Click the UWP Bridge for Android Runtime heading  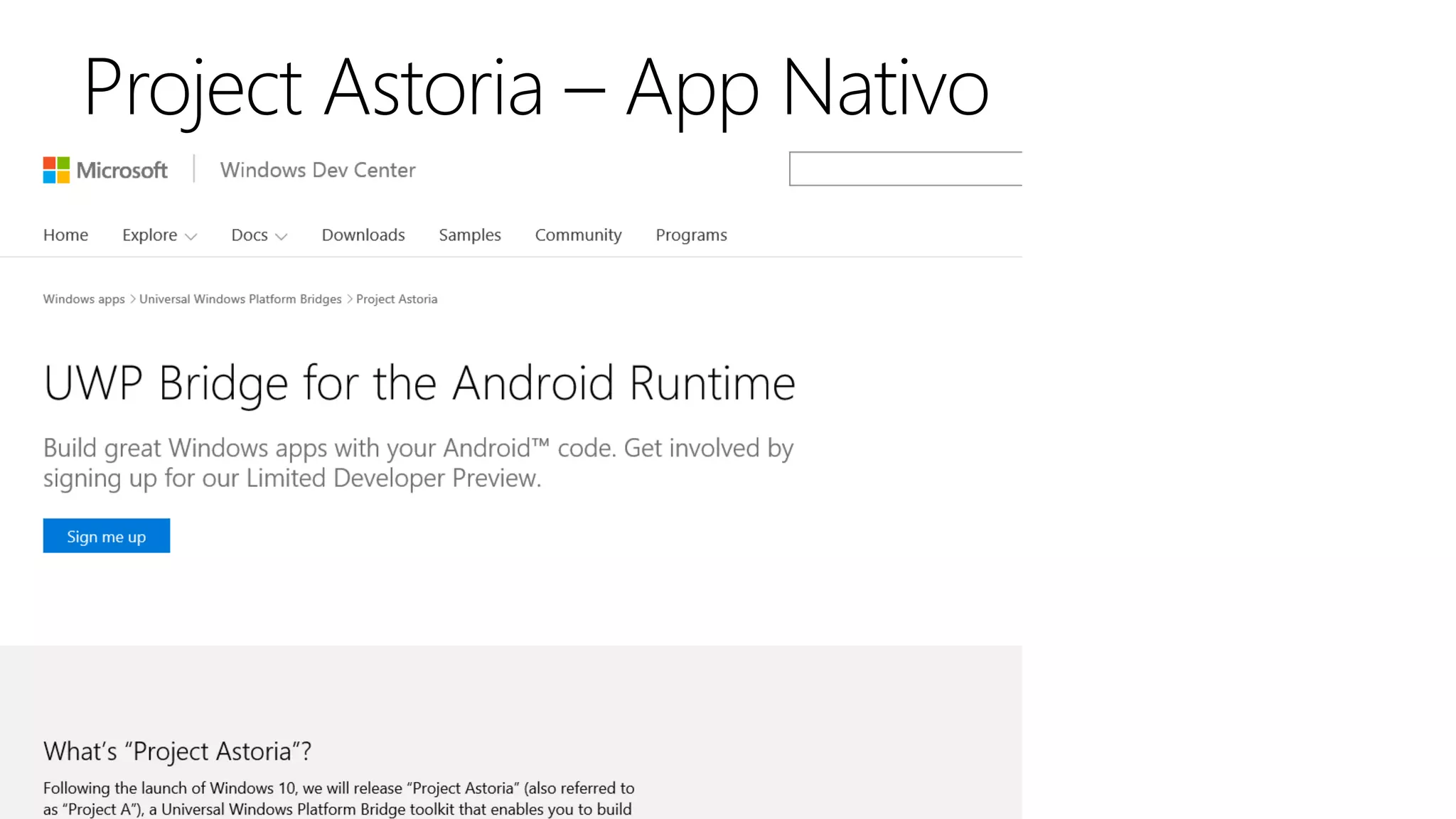(419, 384)
